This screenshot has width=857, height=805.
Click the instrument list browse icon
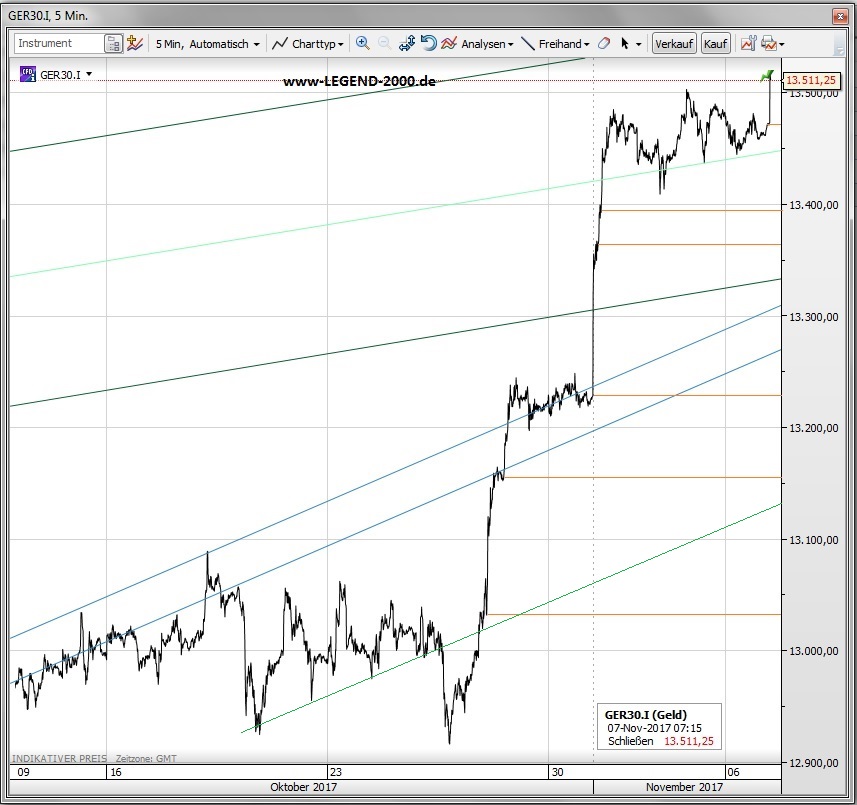114,44
